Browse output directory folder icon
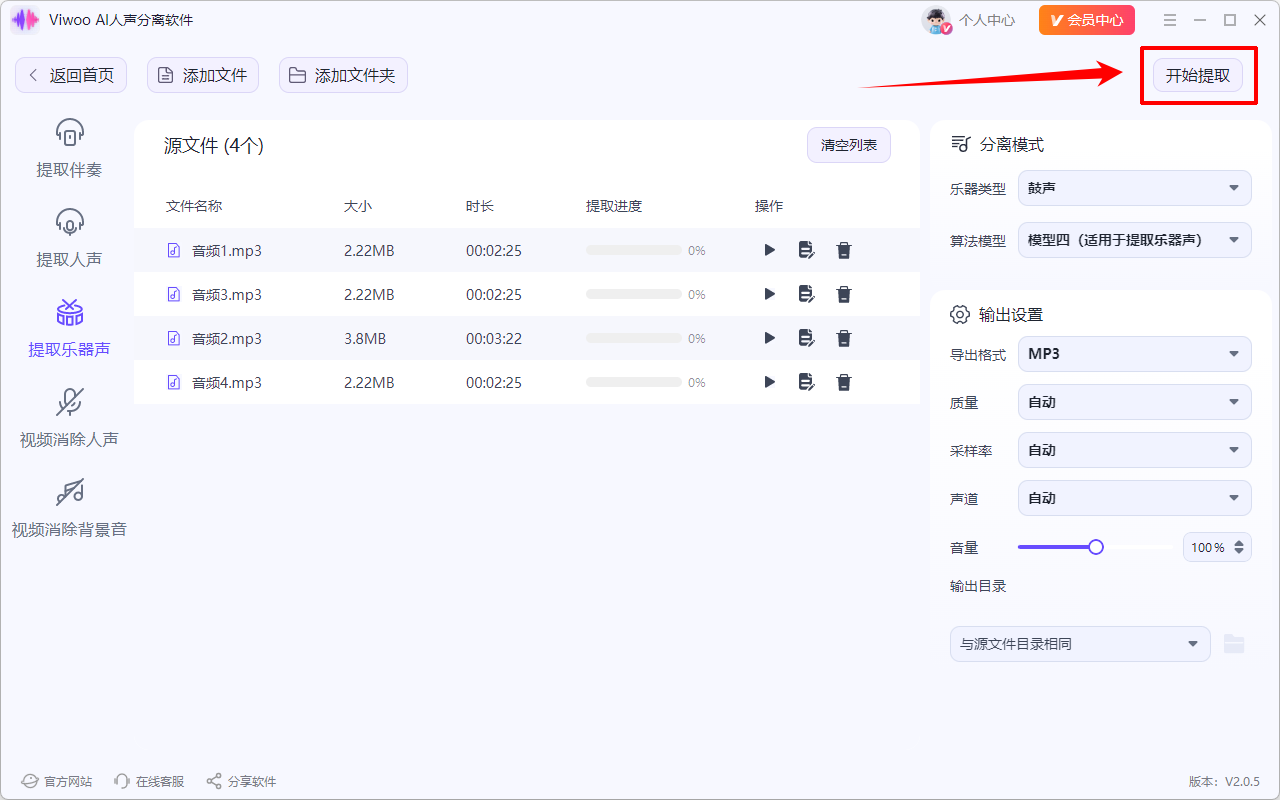The height and width of the screenshot is (800, 1280). pyautogui.click(x=1234, y=644)
